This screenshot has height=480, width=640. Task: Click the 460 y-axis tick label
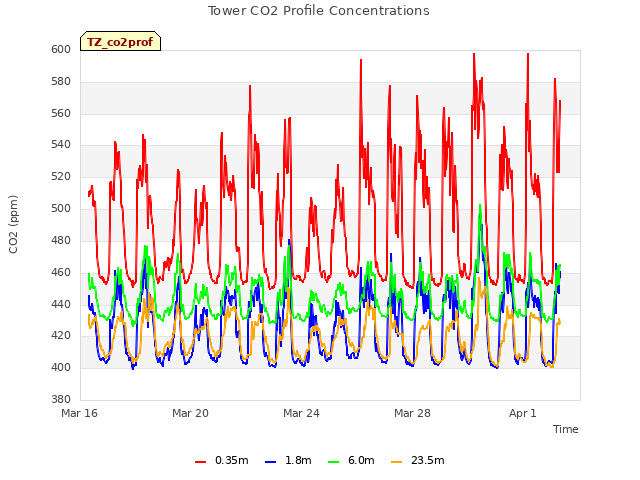coord(61,272)
